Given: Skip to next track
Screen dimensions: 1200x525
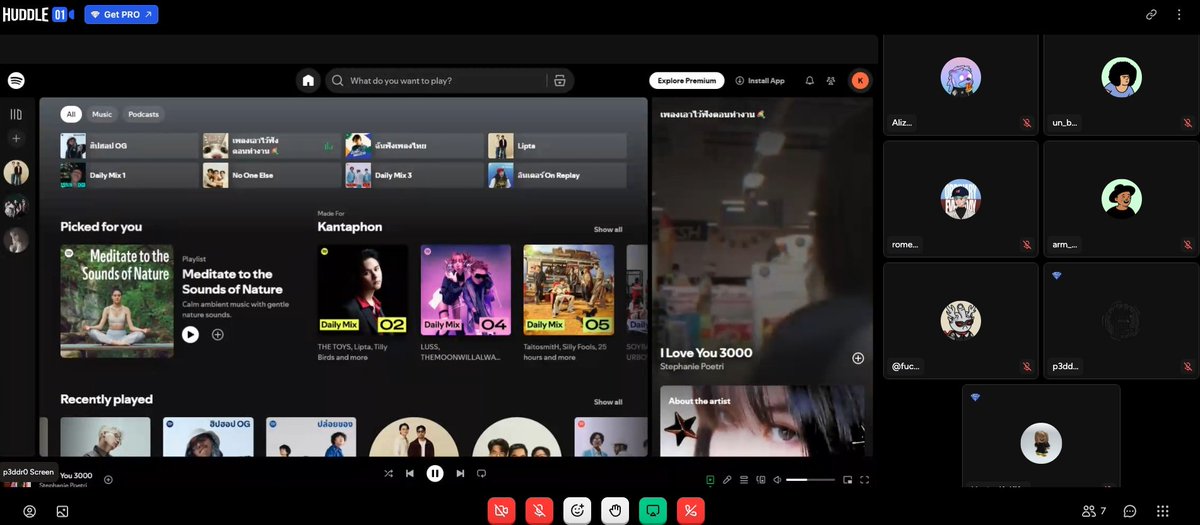Looking at the screenshot, I should [x=460, y=473].
